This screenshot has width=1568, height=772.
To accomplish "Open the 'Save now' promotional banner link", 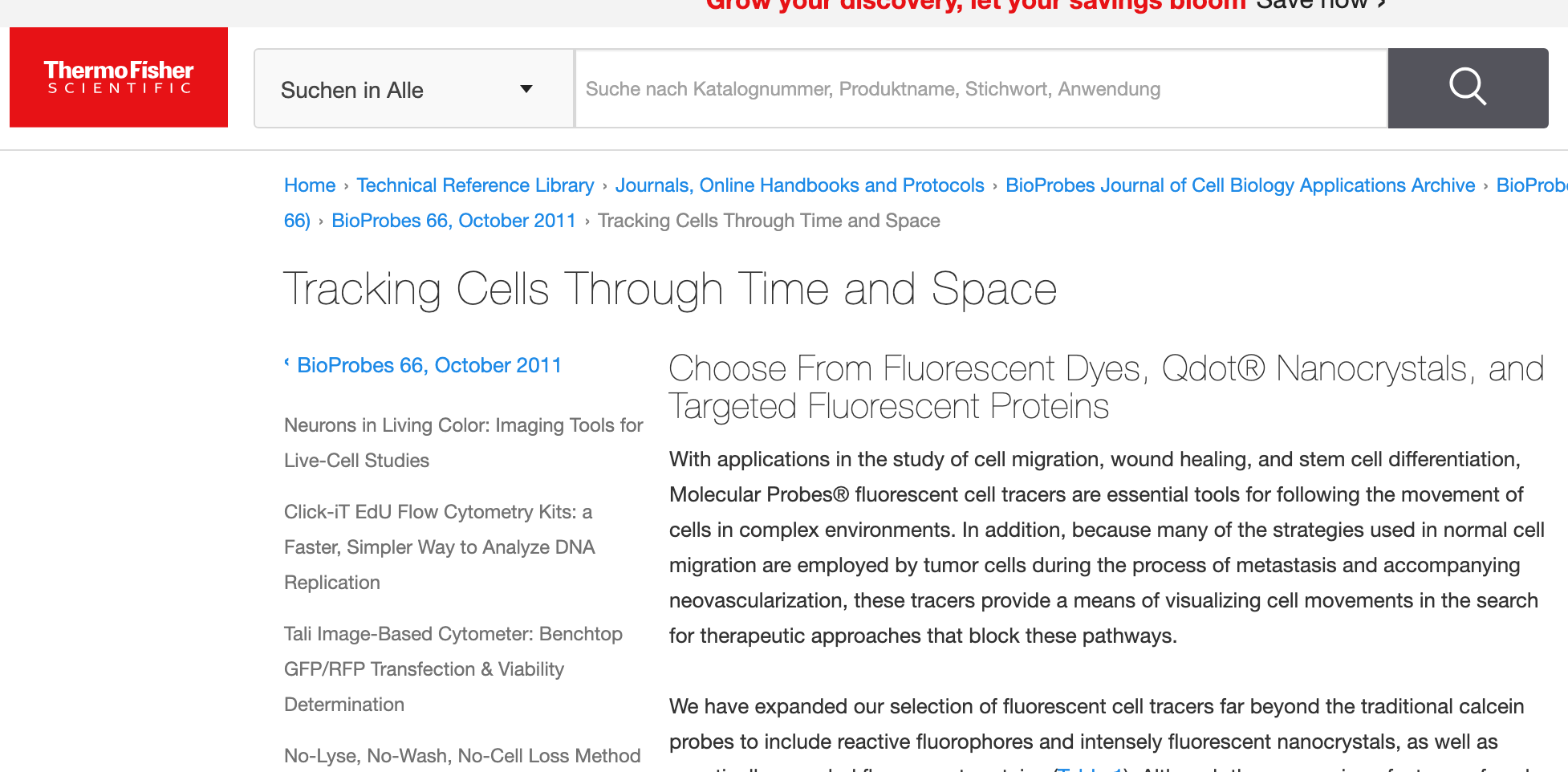I will pos(1321,4).
